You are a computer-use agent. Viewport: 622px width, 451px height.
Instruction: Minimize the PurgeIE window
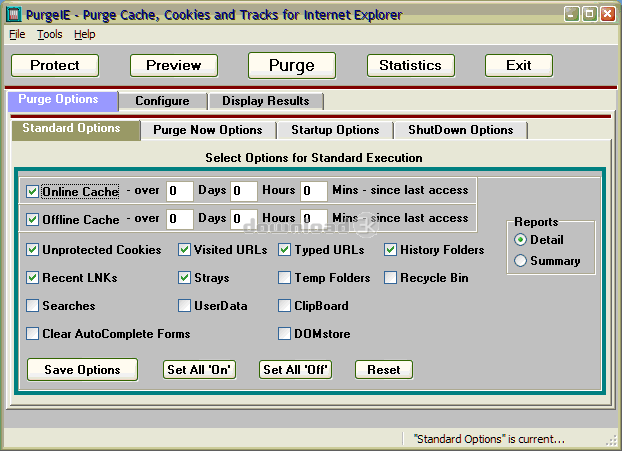click(x=572, y=14)
